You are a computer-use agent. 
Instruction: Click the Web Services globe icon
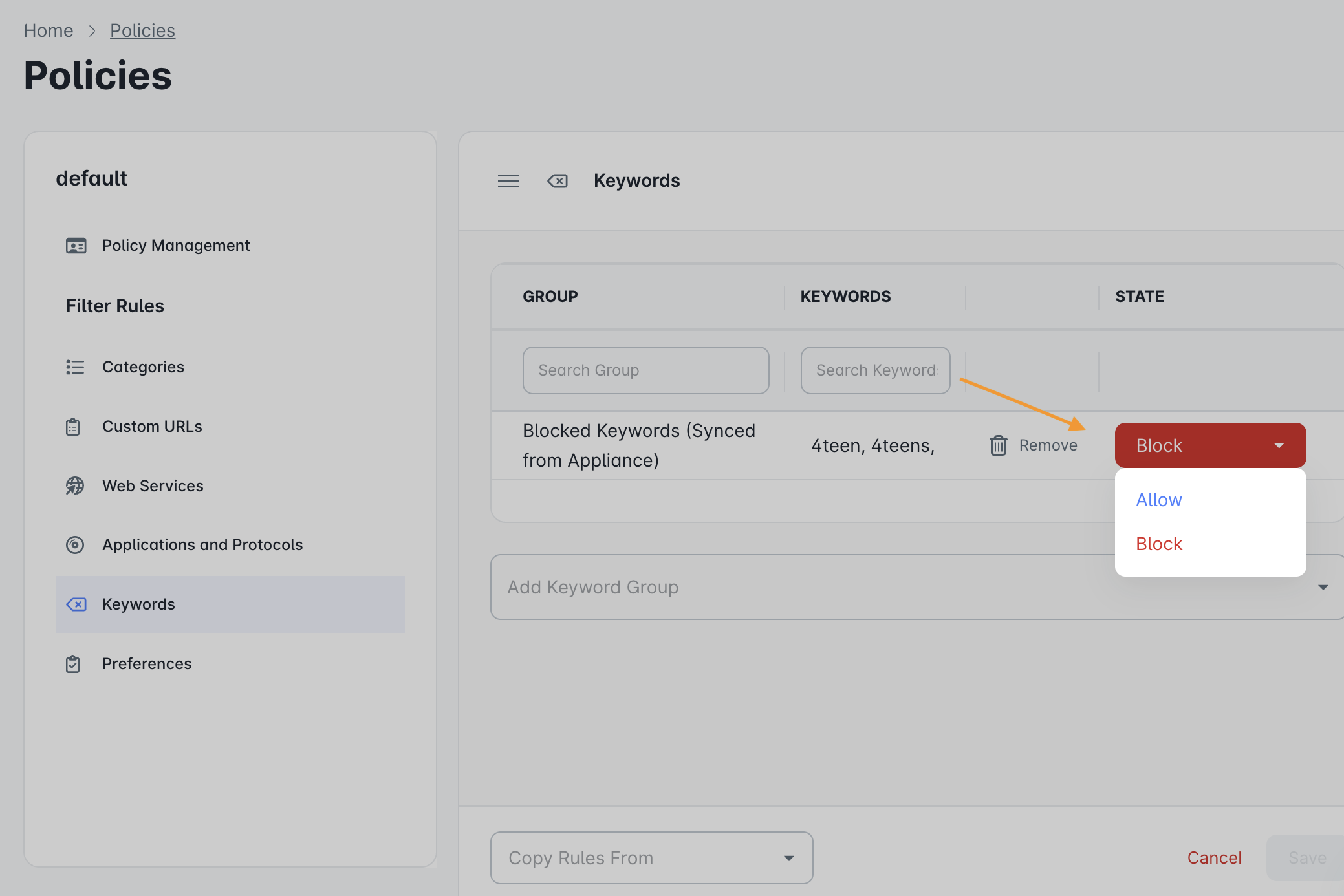75,486
